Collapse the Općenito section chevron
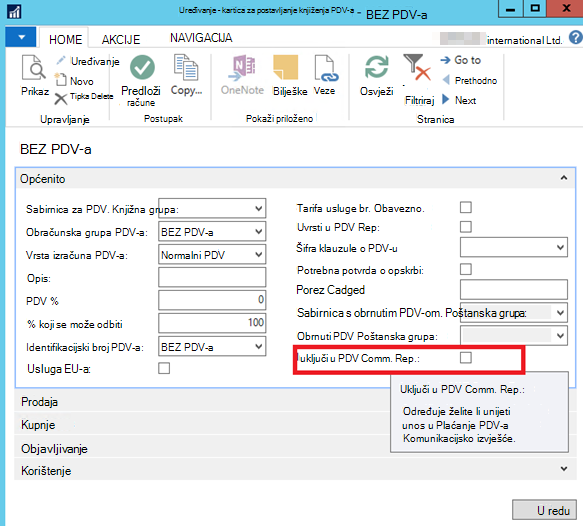 tap(564, 178)
